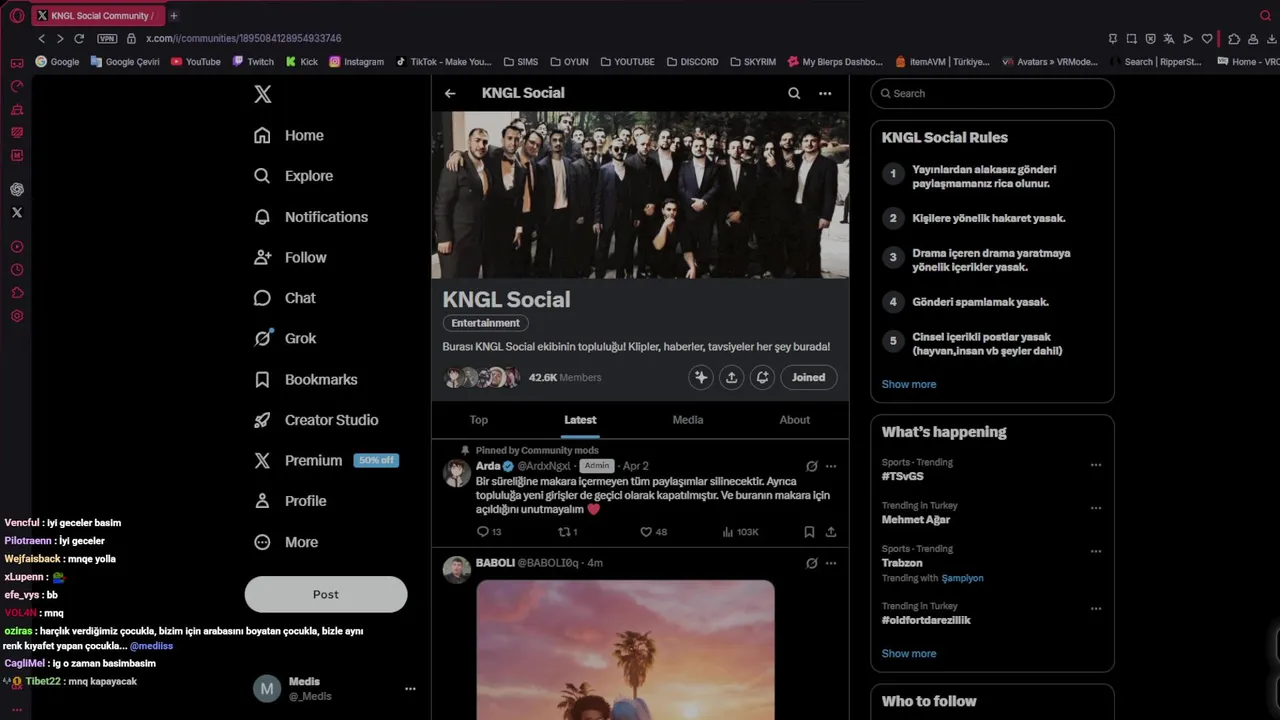Click the X search input field
1280x720 pixels.
[x=992, y=93]
